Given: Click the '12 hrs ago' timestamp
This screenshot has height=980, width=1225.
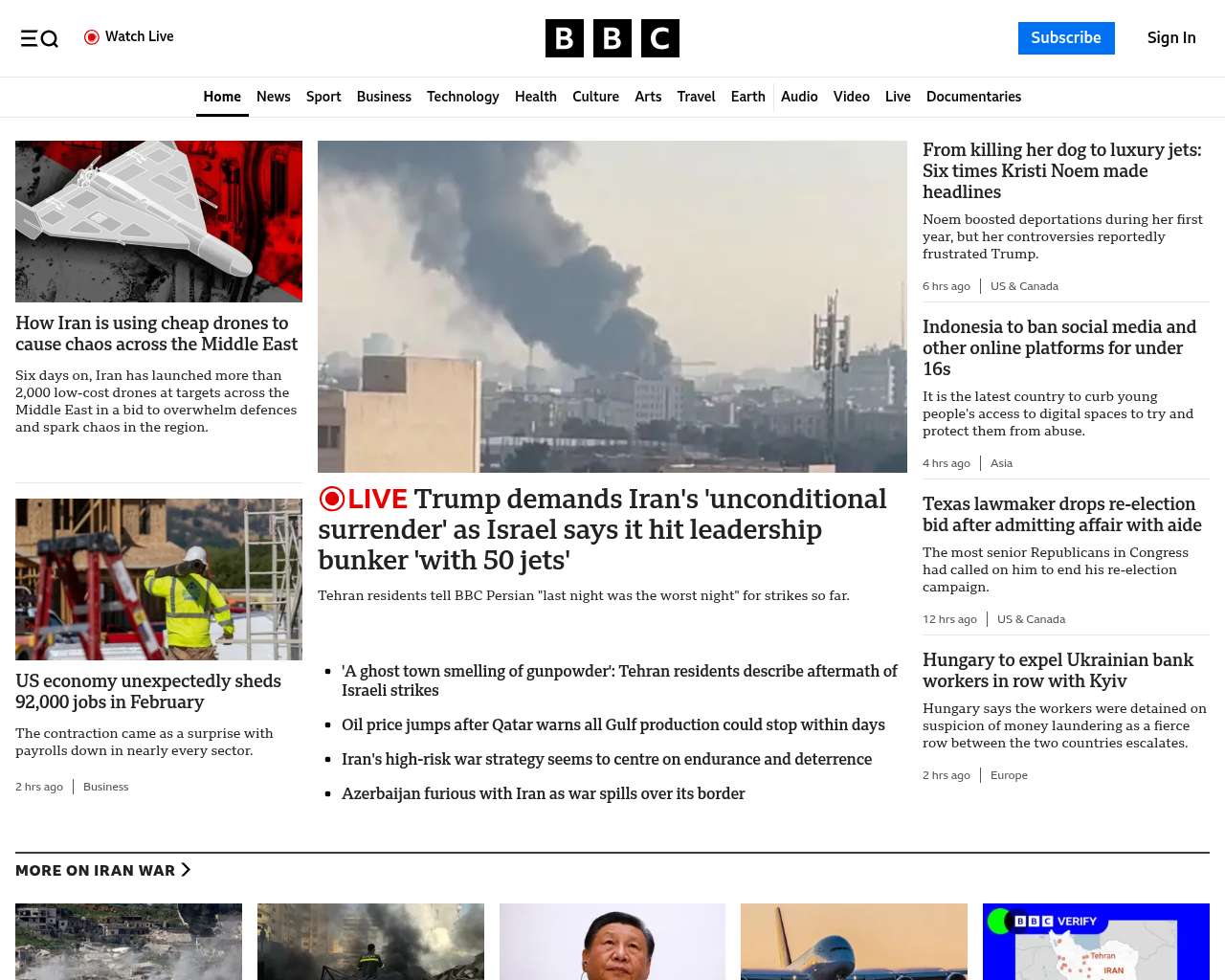Looking at the screenshot, I should [949, 619].
